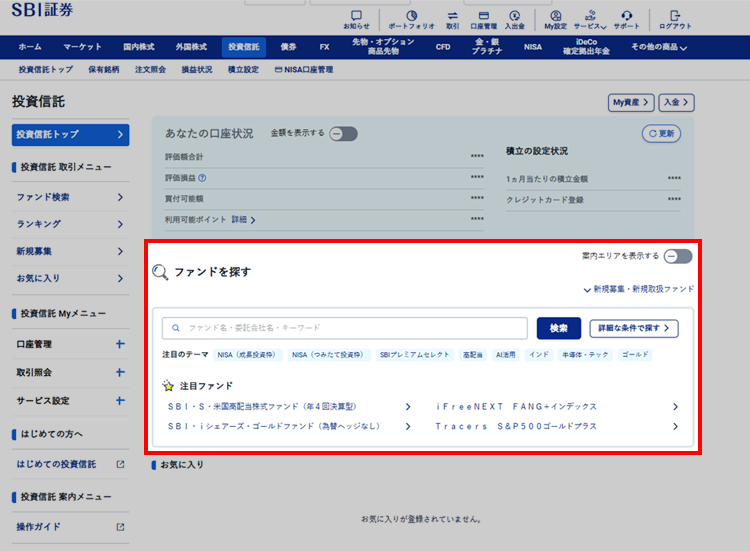Select the 債券 main menu item

[x=288, y=47]
